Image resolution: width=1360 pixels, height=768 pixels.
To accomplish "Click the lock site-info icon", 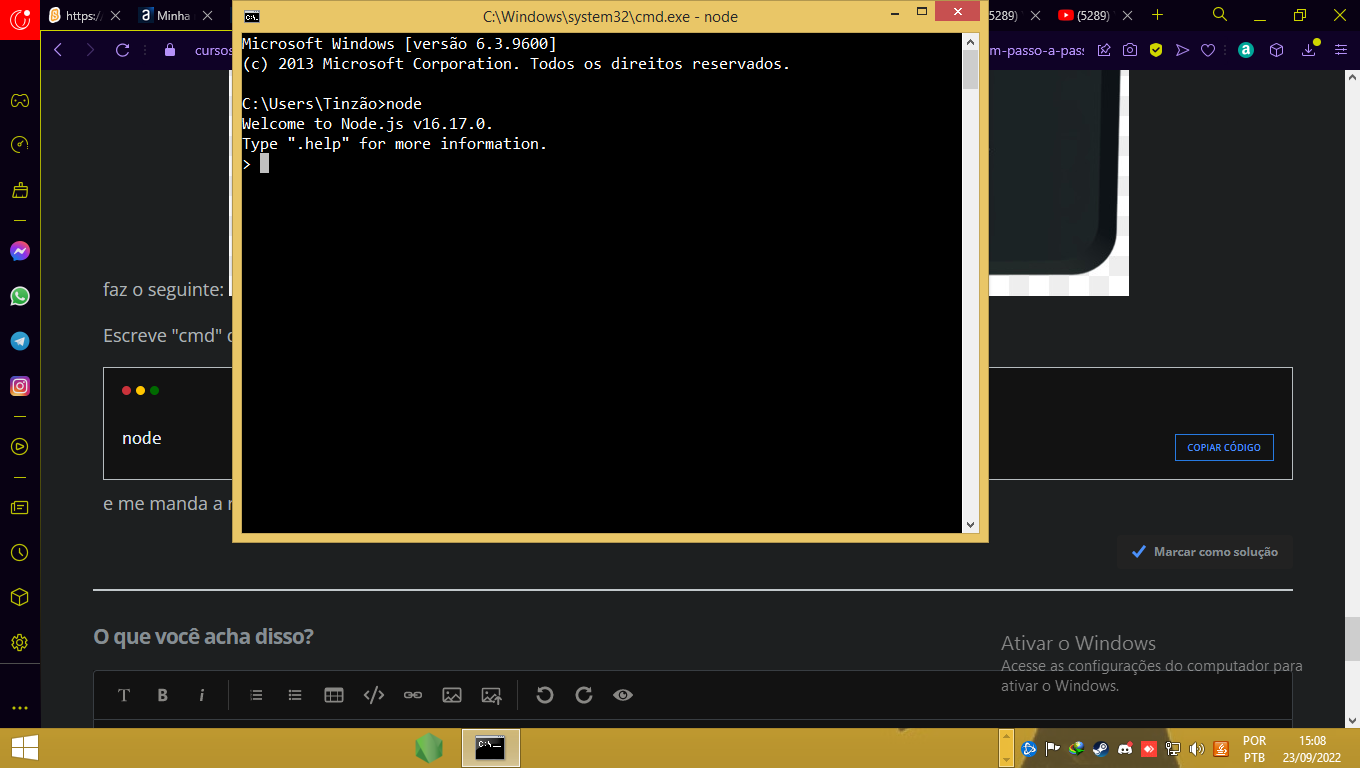I will 169,50.
